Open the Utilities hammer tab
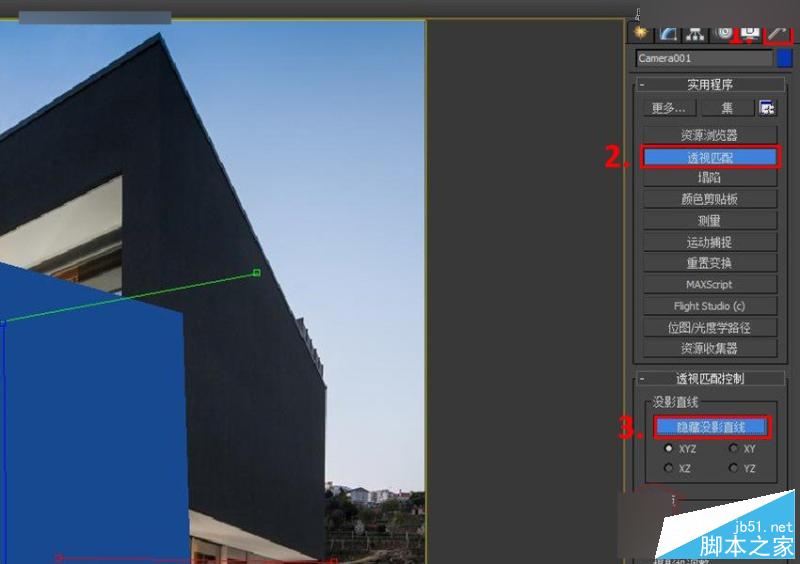The height and width of the screenshot is (564, 800). point(778,33)
